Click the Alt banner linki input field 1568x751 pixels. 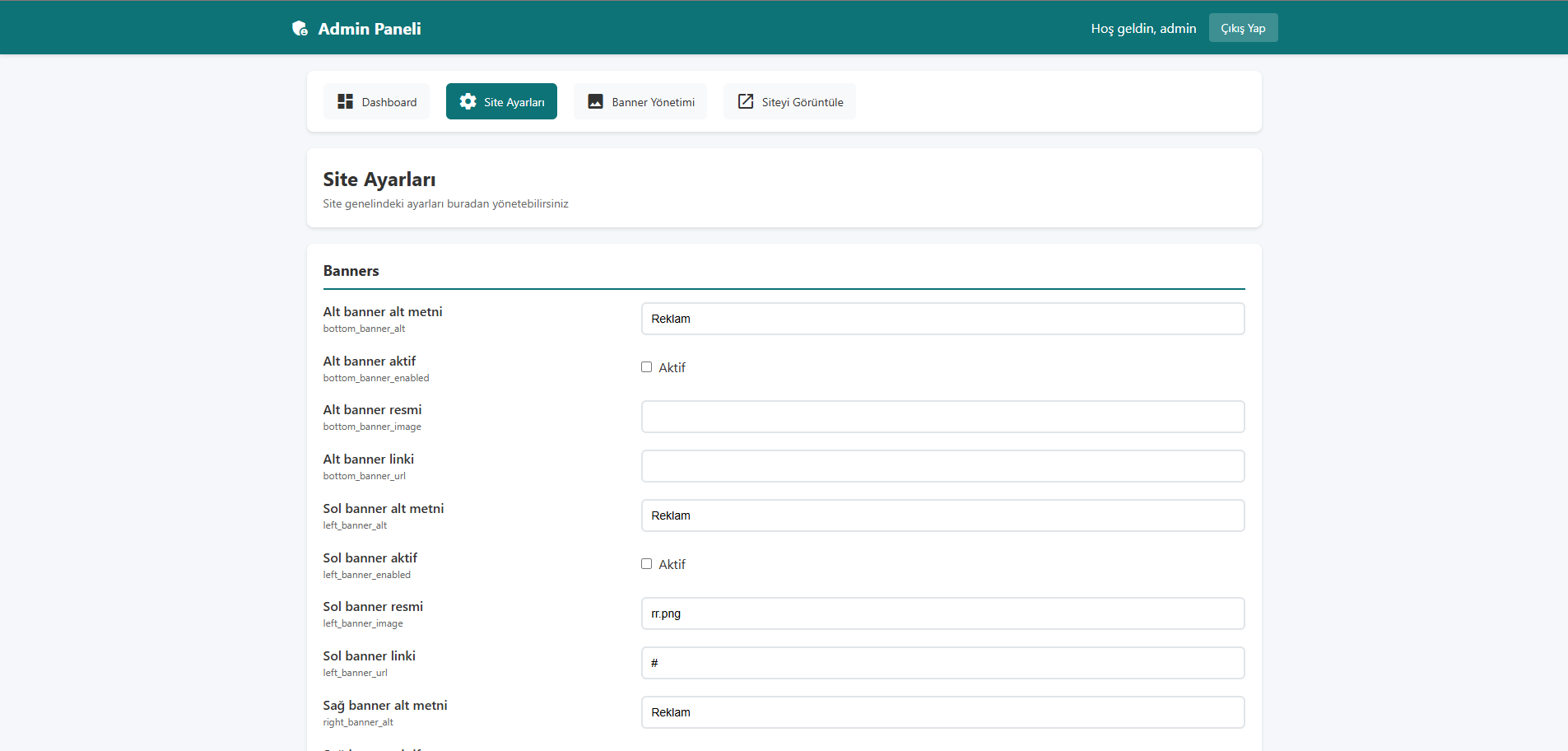tap(942, 466)
